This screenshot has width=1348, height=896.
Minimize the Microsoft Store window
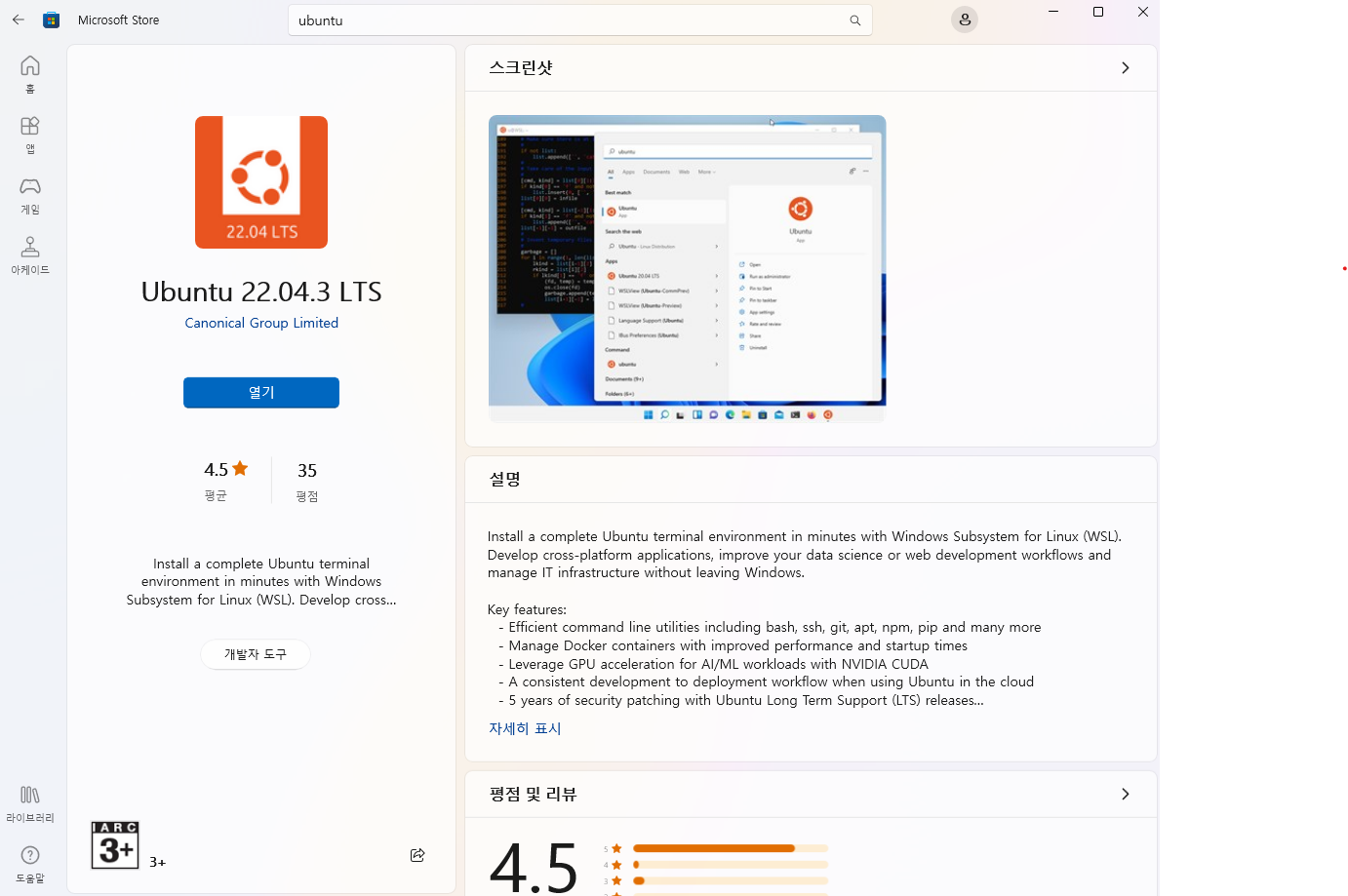click(x=1053, y=12)
